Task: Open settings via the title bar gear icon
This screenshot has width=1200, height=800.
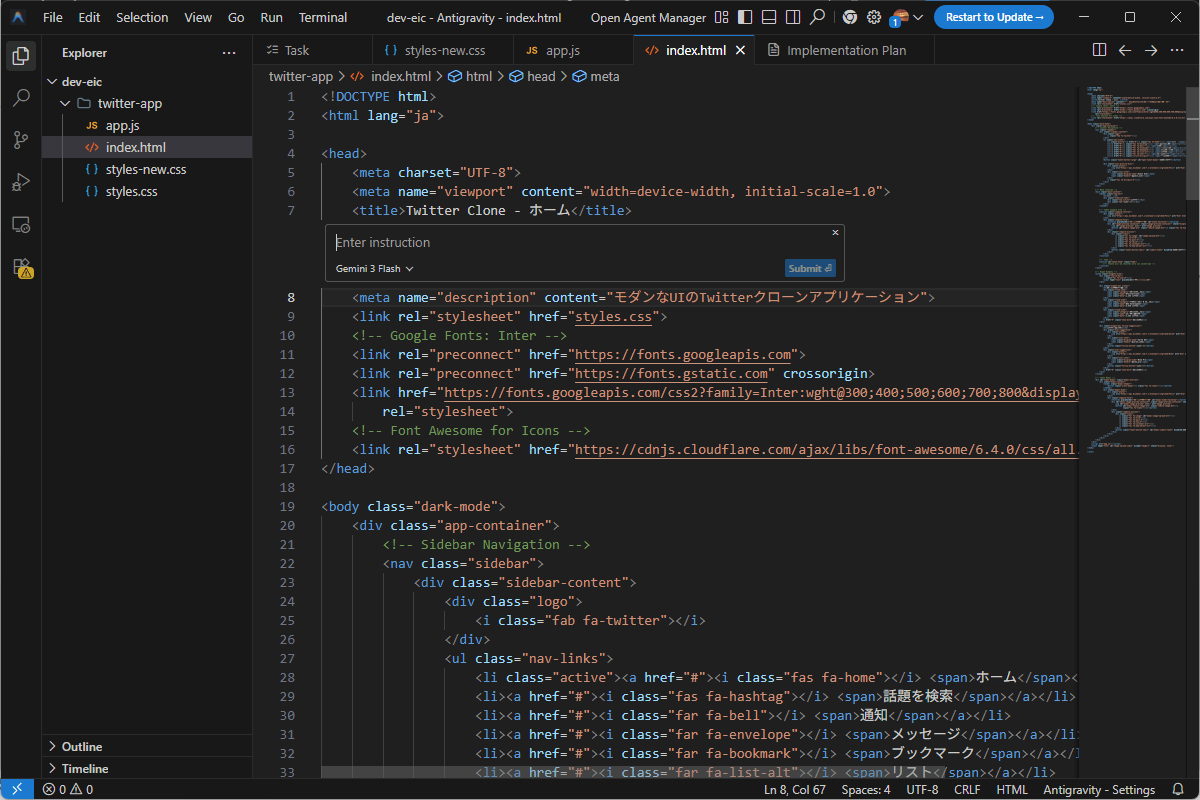Action: click(x=874, y=17)
